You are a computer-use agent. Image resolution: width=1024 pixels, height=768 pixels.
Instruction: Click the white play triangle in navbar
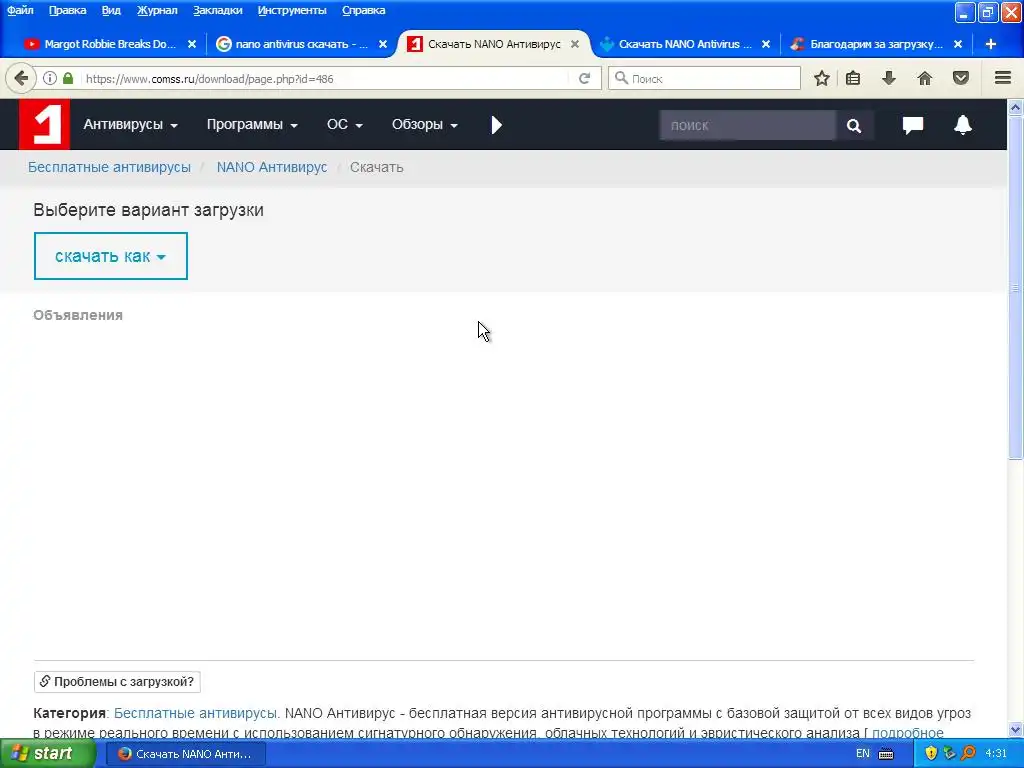(496, 125)
